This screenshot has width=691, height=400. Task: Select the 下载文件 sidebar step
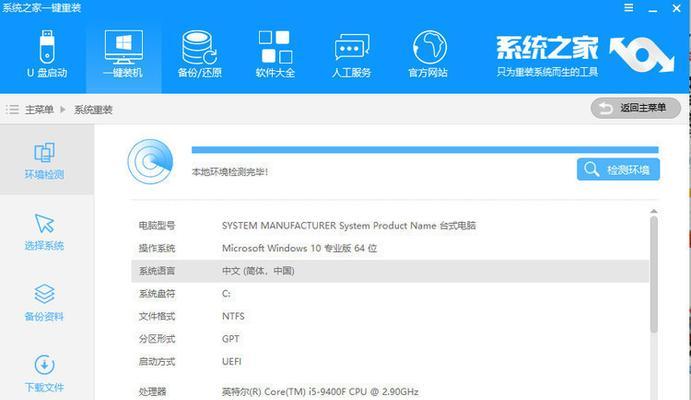[45, 374]
